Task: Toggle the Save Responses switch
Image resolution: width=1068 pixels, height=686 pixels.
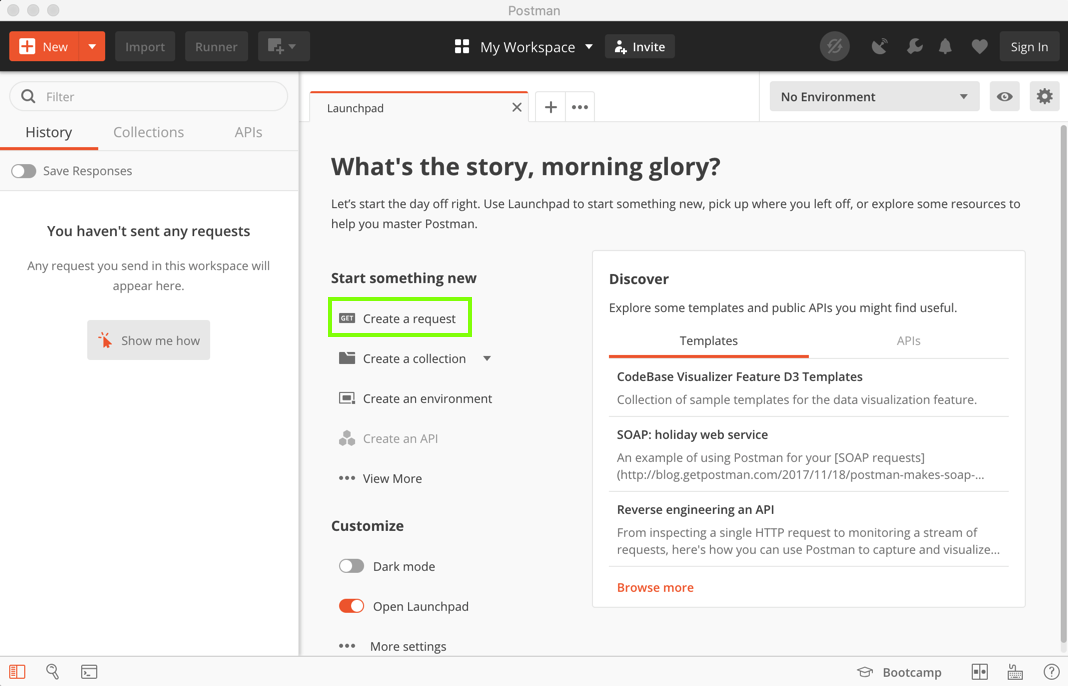Action: tap(24, 171)
